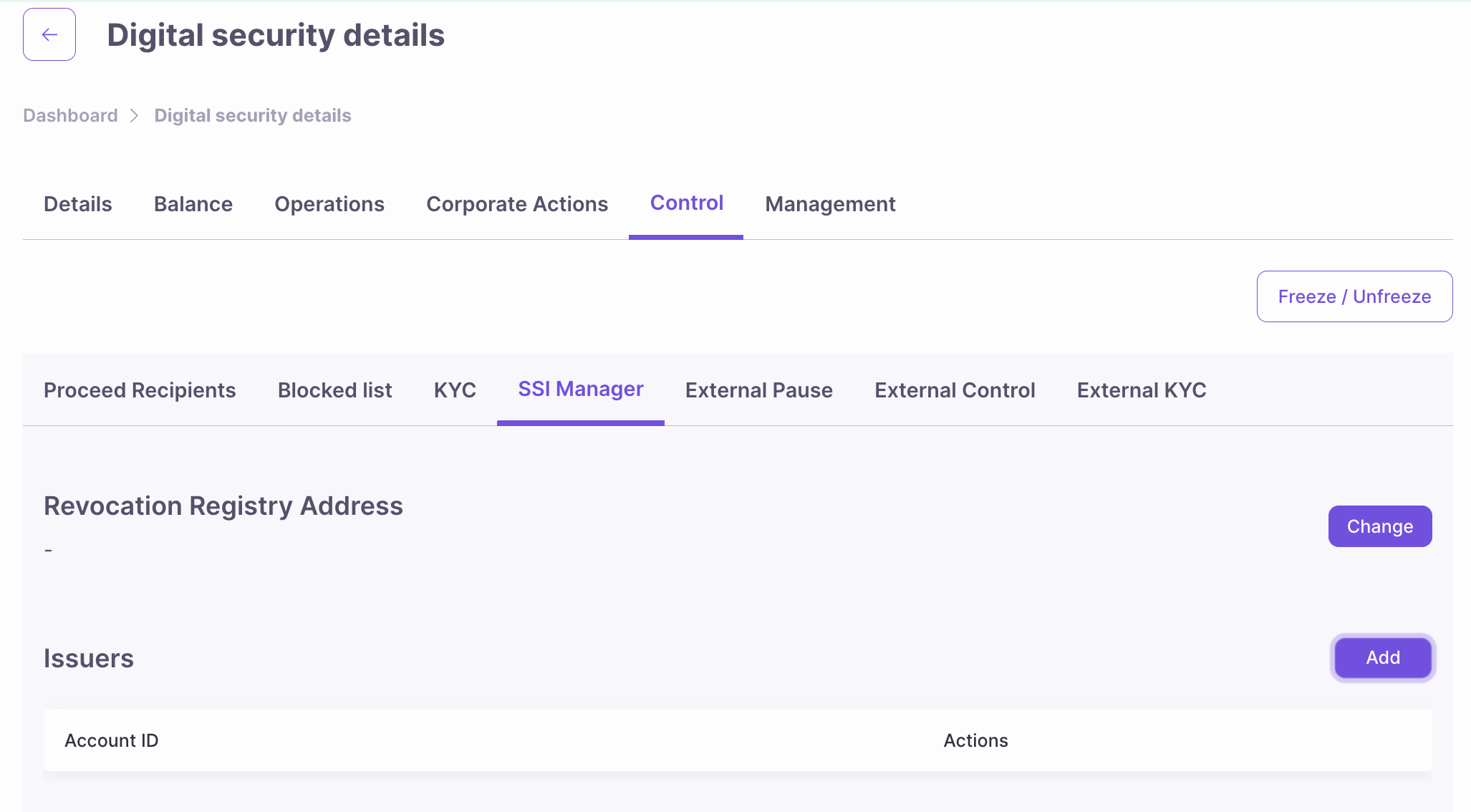Click the breadcrumb chevron separator

coord(135,115)
